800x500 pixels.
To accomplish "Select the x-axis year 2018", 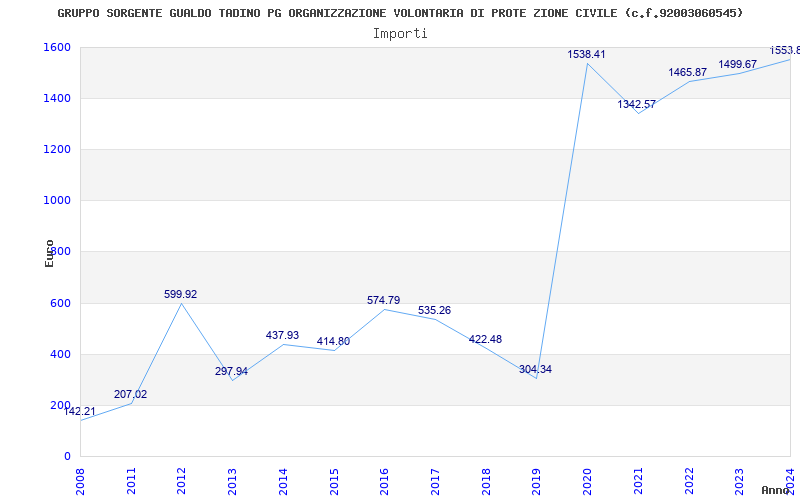I will [x=486, y=482].
